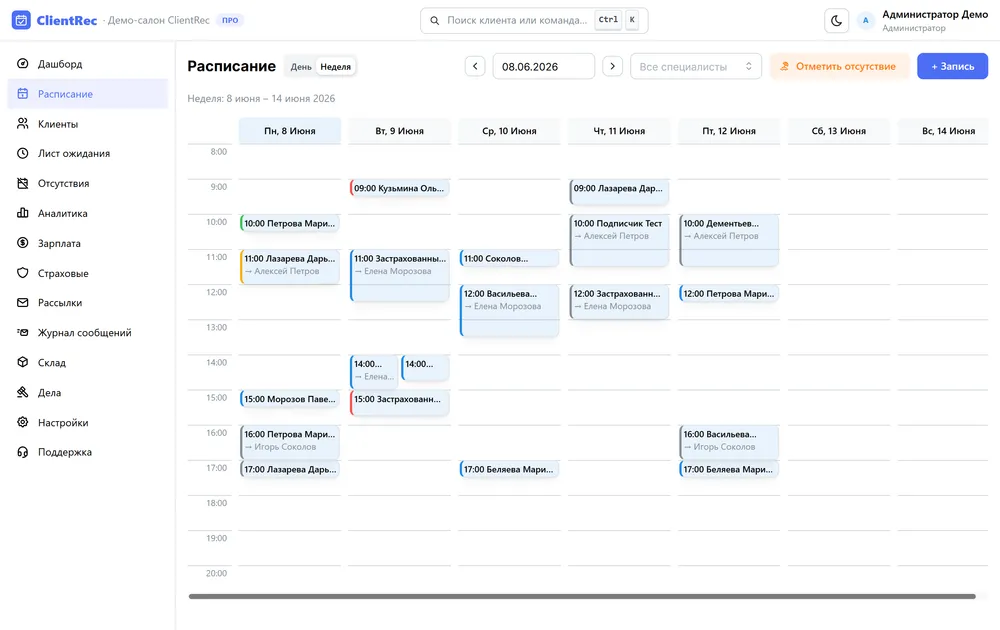Click the ClientRec logo icon
1000x630 pixels.
(21, 20)
